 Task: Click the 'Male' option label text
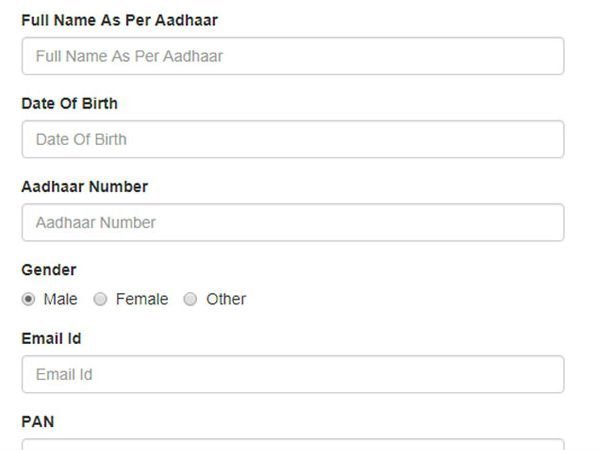tap(60, 299)
